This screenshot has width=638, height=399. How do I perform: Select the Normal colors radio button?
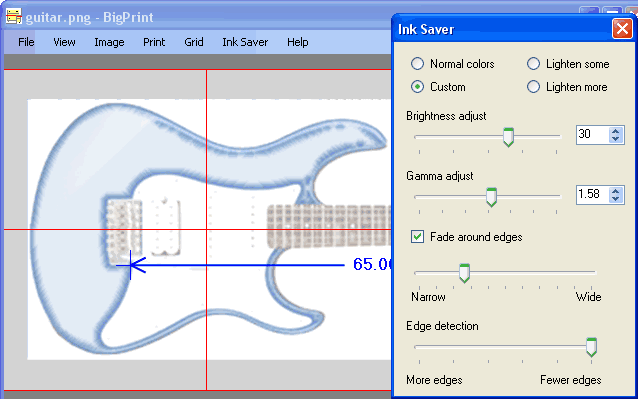[417, 64]
